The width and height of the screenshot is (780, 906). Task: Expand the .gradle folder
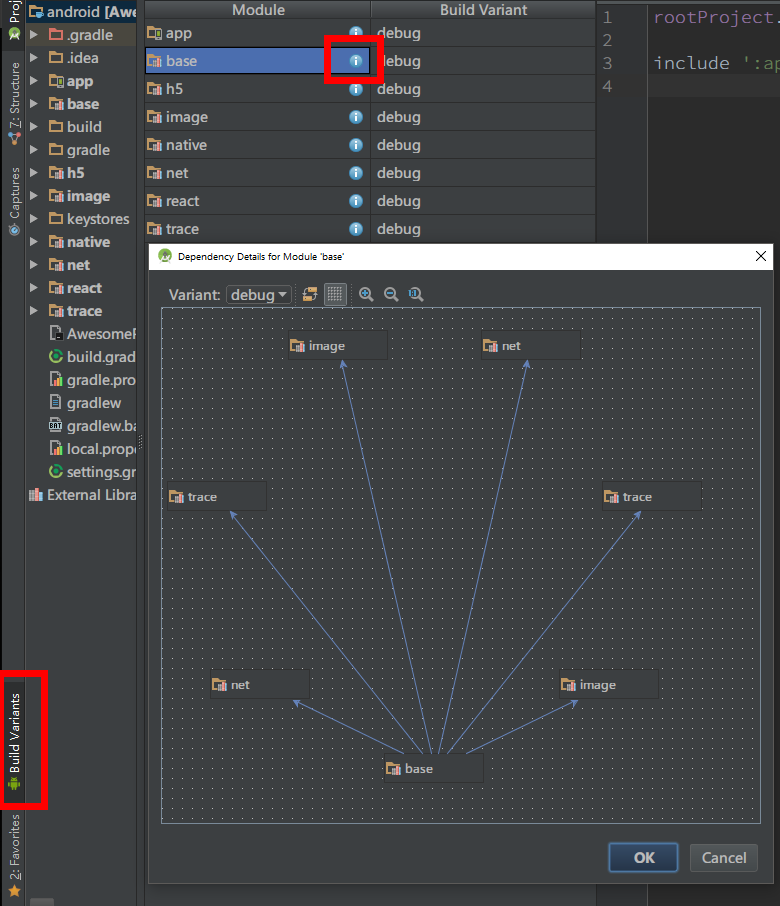34,35
